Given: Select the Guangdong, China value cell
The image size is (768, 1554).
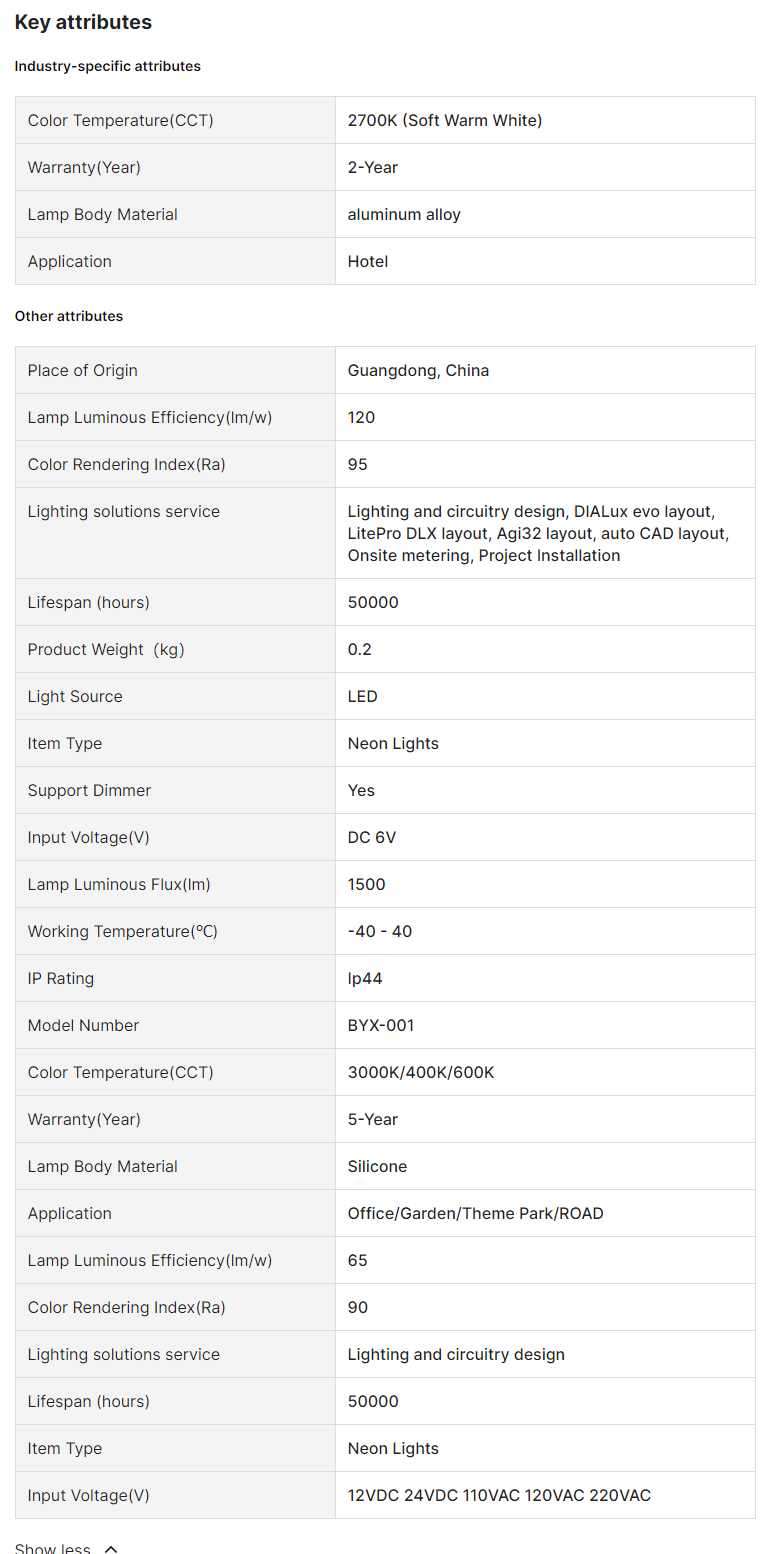Looking at the screenshot, I should coord(418,370).
